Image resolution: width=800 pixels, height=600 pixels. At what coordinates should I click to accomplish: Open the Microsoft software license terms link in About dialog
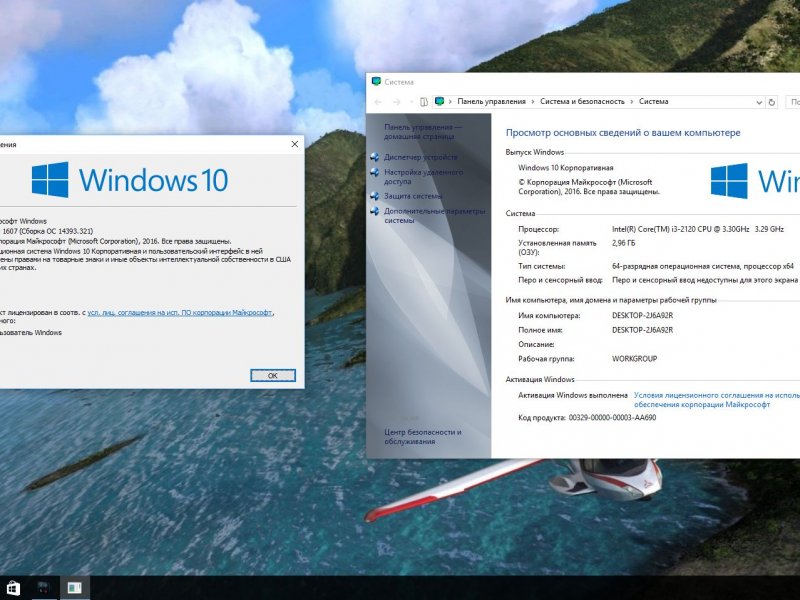point(180,312)
